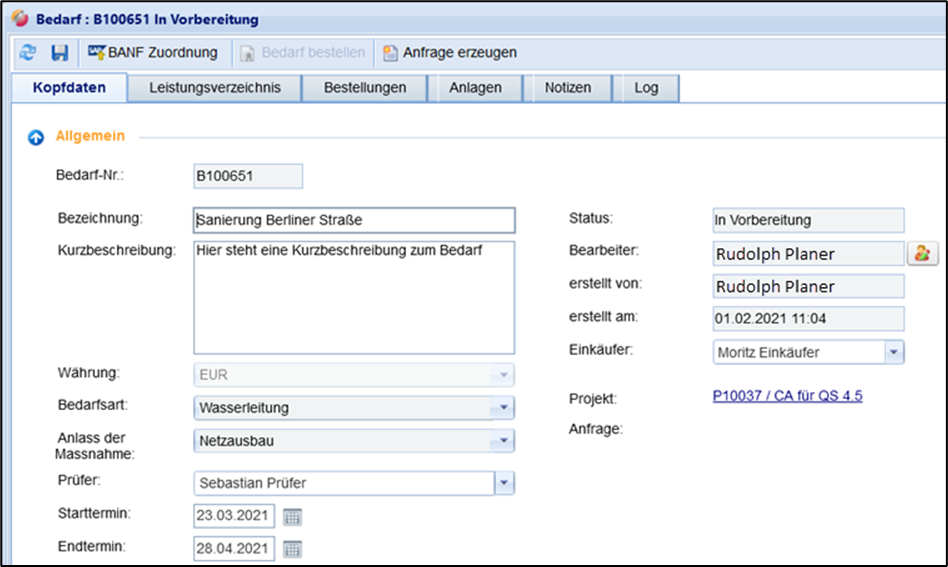Expand the Einkäufer dropdown

click(894, 352)
